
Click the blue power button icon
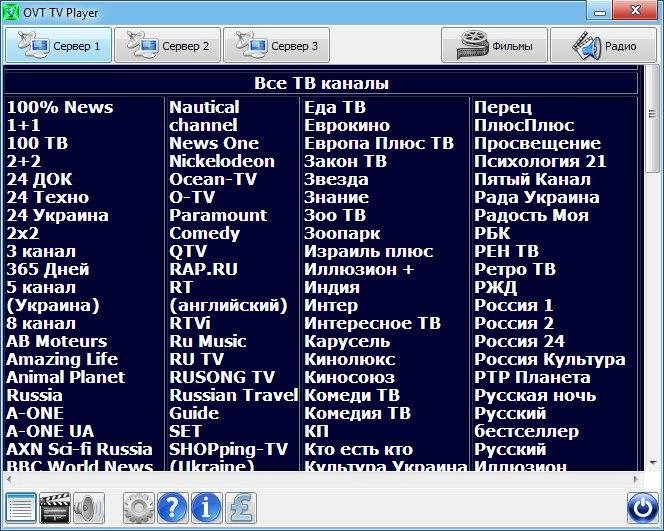[x=642, y=507]
